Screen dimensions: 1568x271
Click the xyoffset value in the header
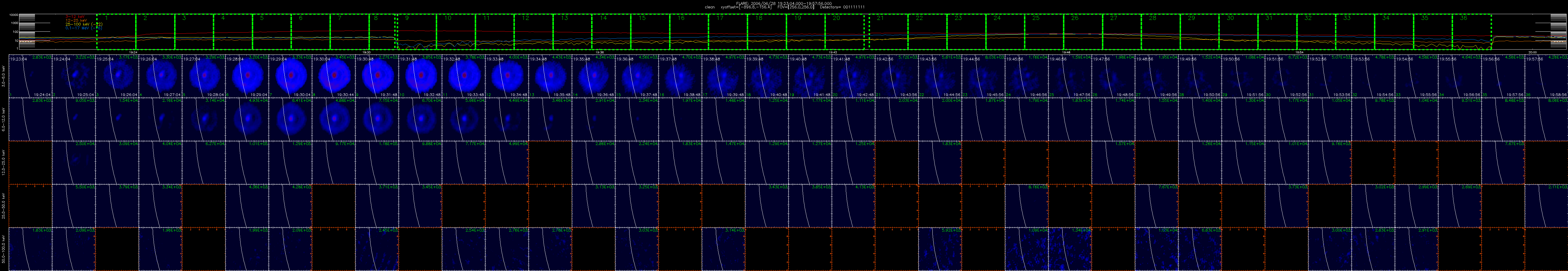pos(746,7)
